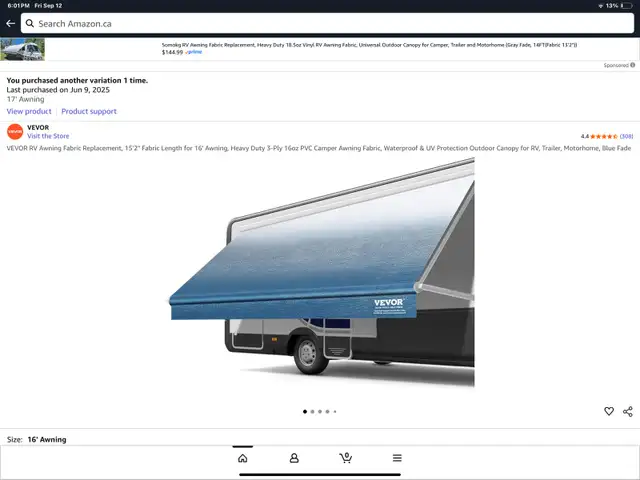This screenshot has width=640, height=480.
Task: Click the $144.99 sponsored price
Action: click(x=172, y=52)
